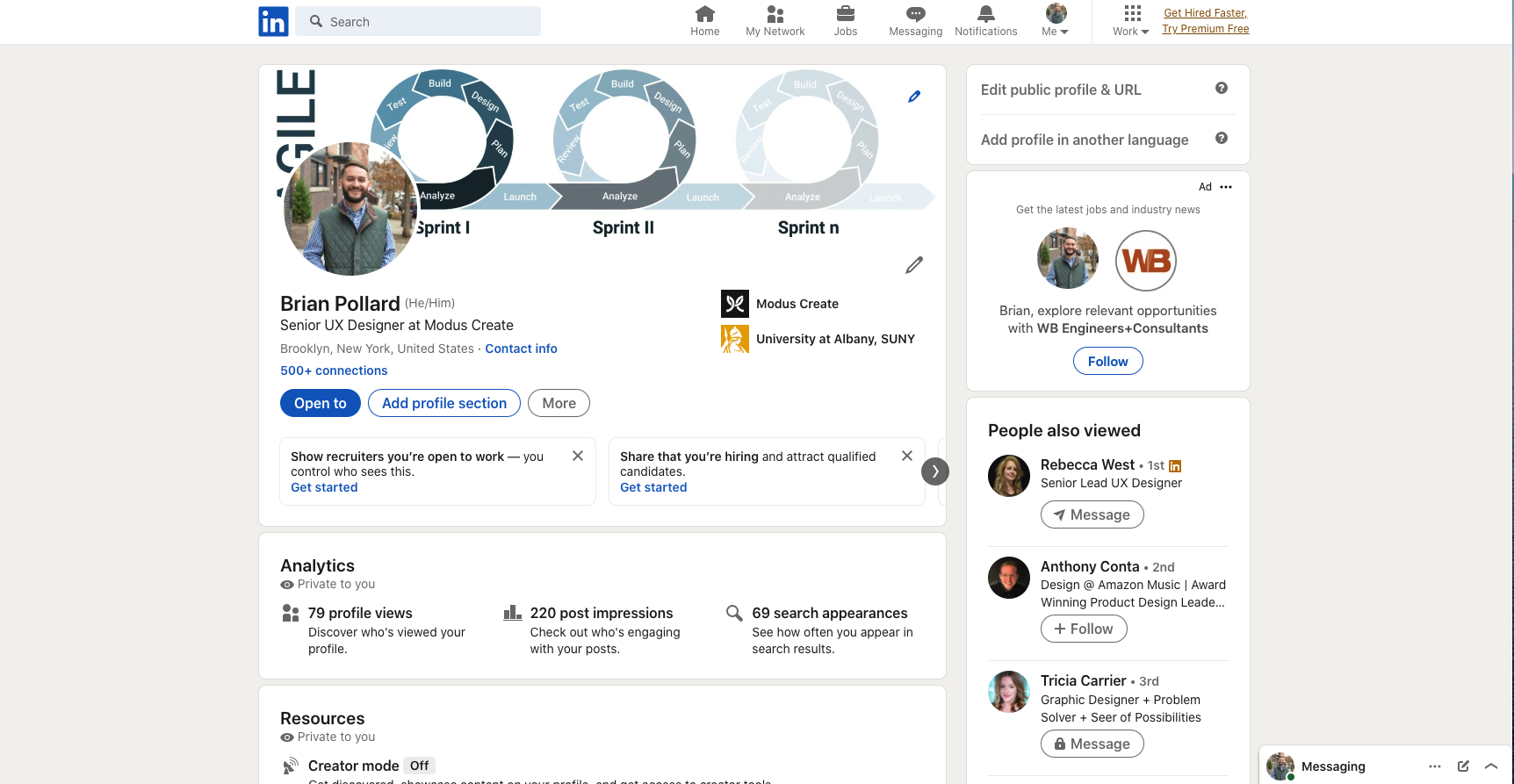Open help icon beside Add profile language
The width and height of the screenshot is (1514, 784).
(x=1222, y=138)
